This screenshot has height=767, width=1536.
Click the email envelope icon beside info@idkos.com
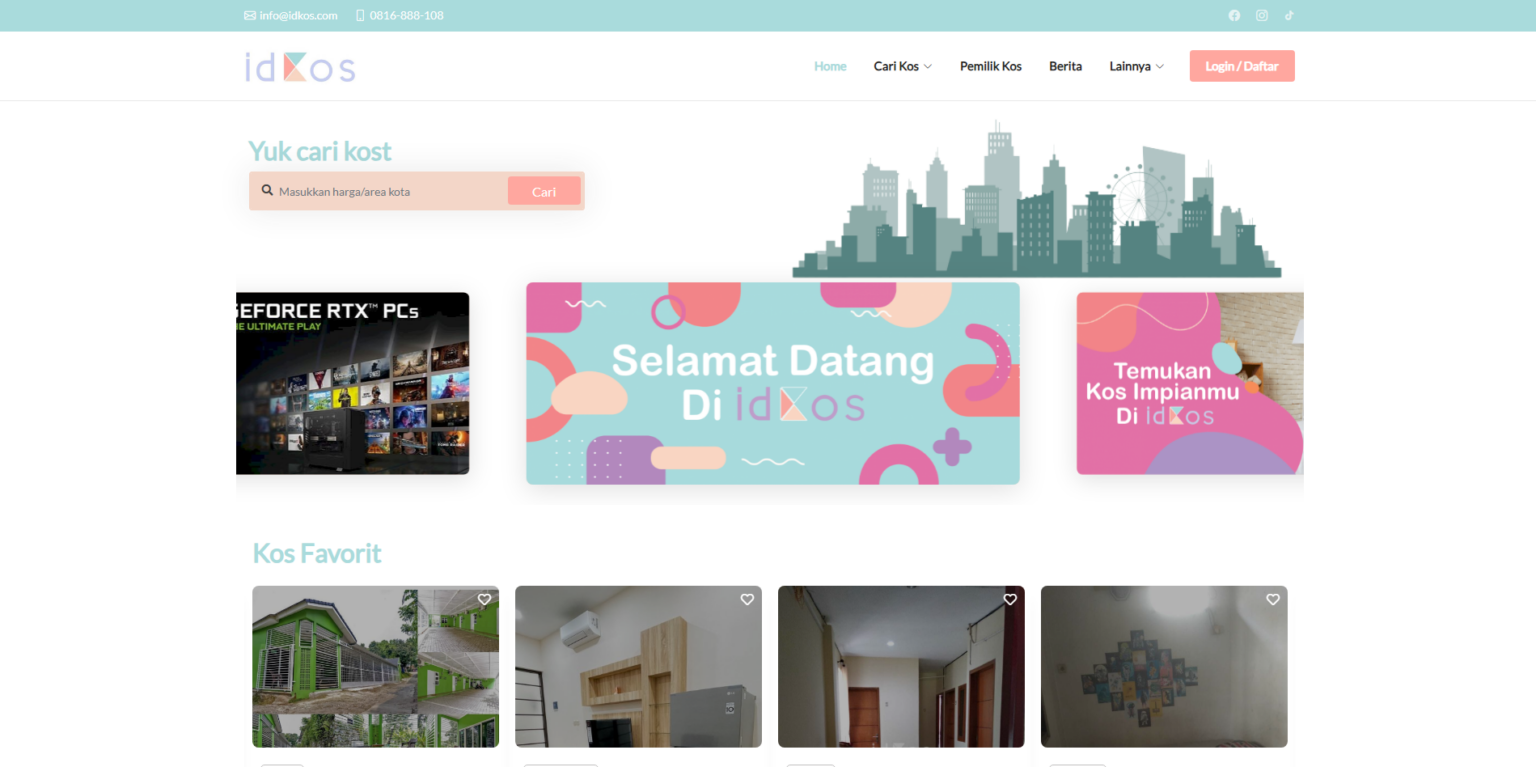[248, 15]
